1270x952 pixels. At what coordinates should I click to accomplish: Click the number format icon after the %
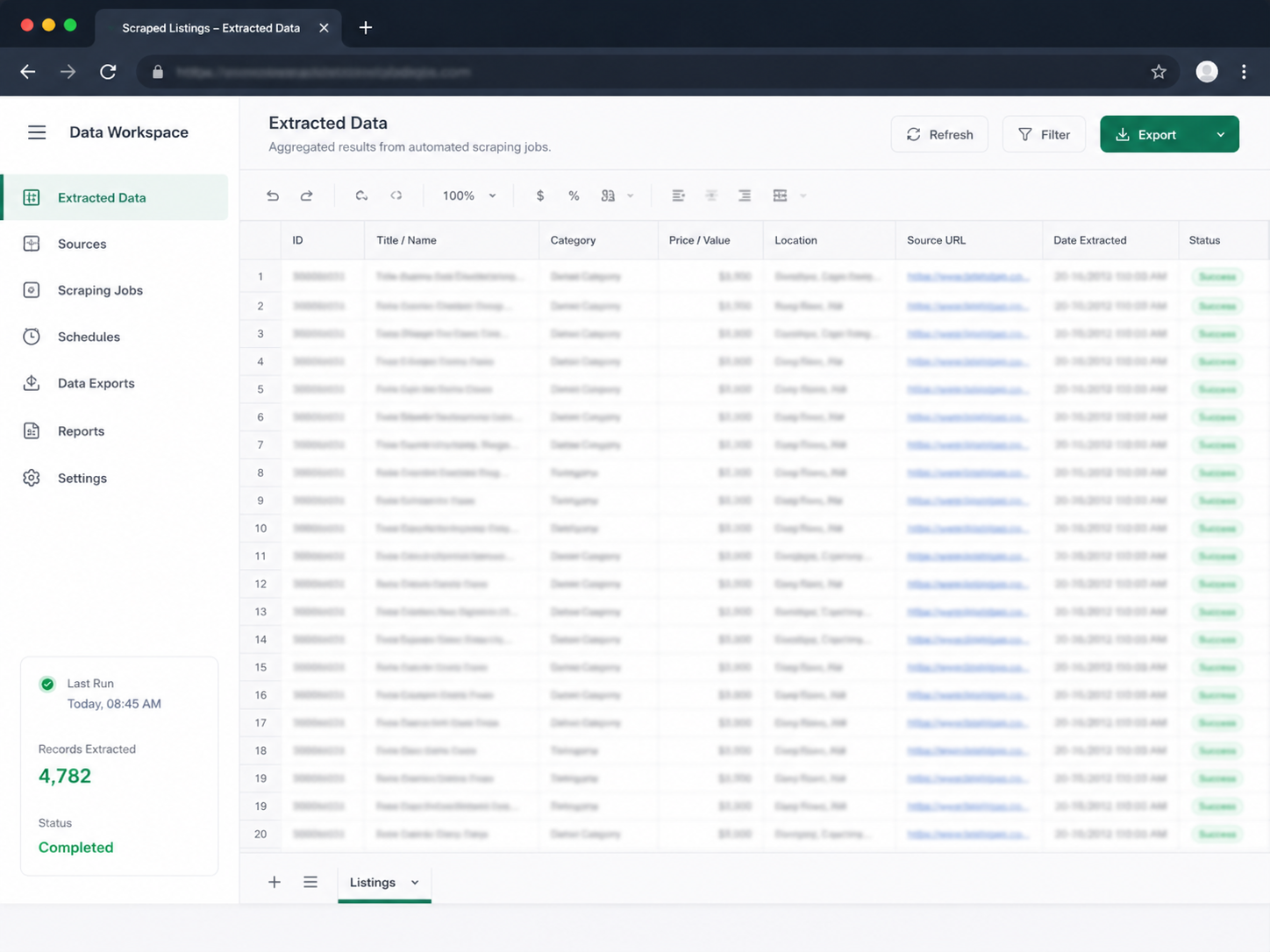(x=608, y=195)
